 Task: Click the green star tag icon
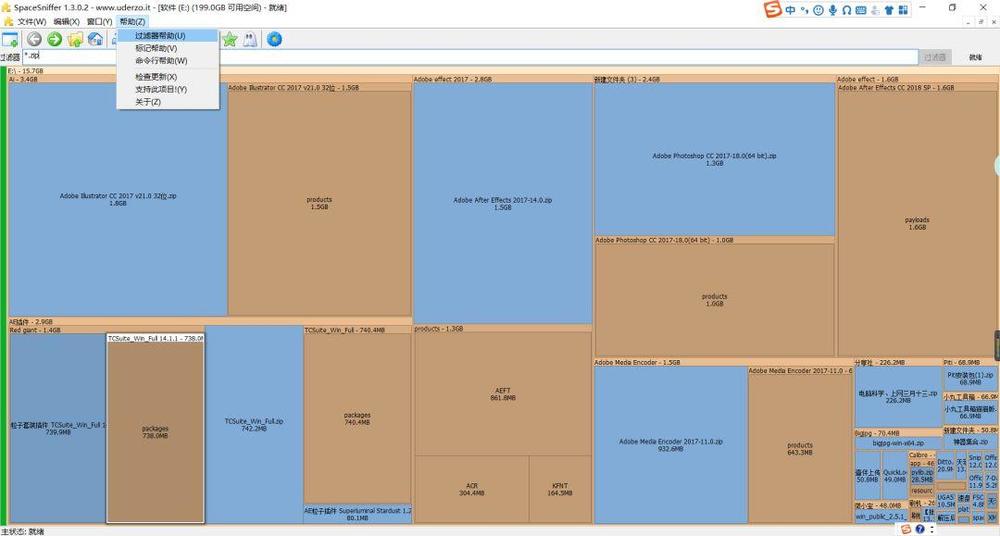click(230, 40)
